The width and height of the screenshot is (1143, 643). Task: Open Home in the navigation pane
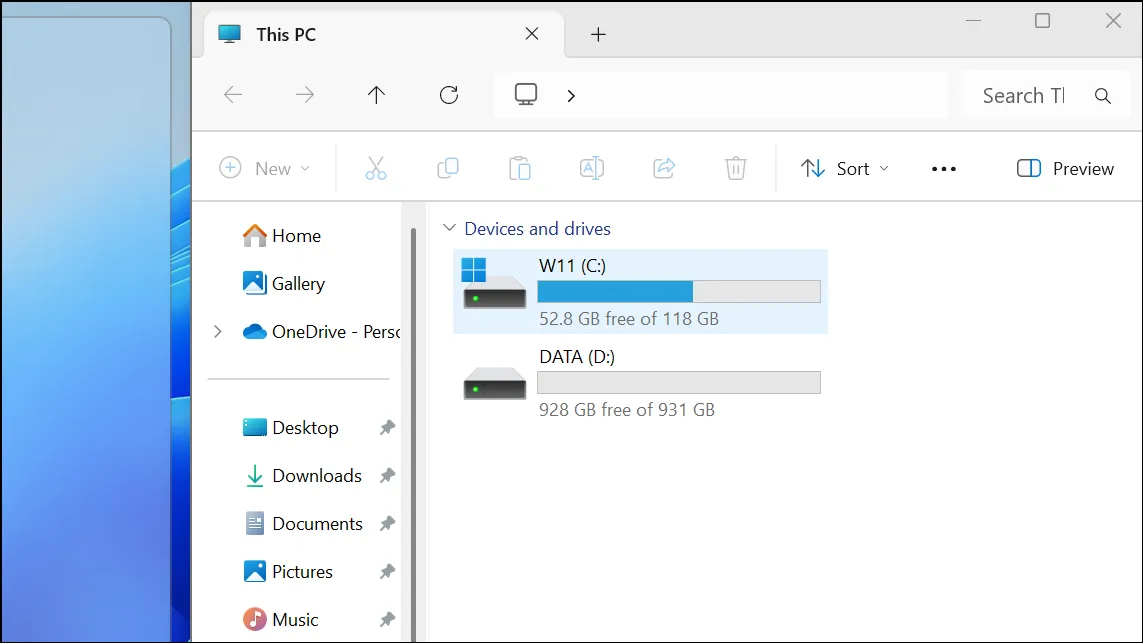[x=281, y=235]
